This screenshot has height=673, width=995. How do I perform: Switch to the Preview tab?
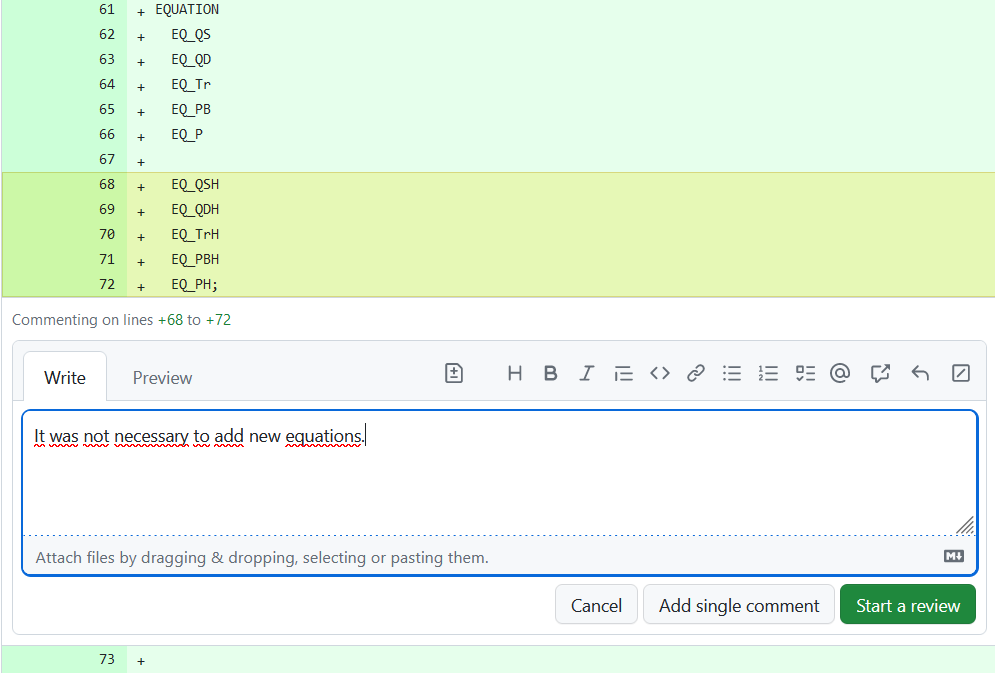point(162,378)
